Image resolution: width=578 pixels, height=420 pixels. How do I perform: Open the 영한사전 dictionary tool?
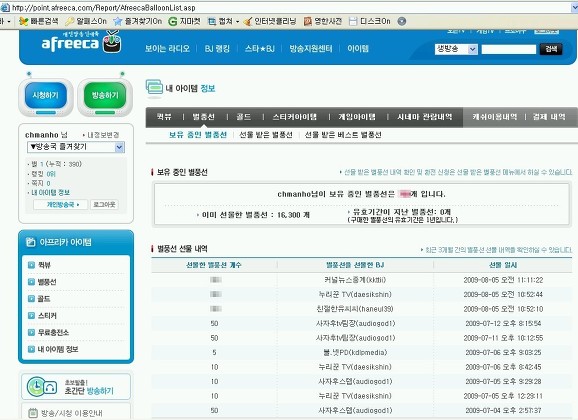(x=323, y=21)
